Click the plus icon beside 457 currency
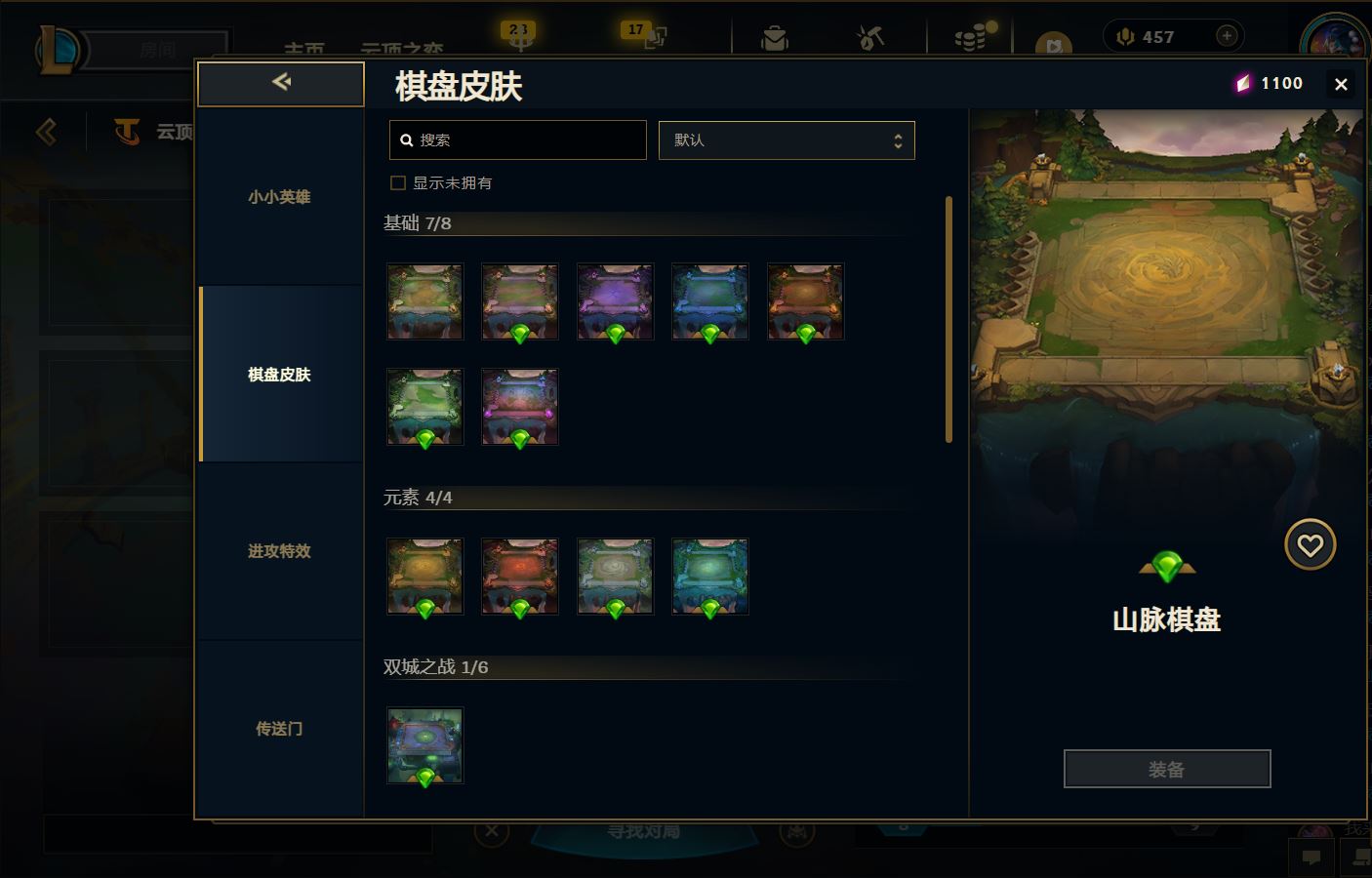The image size is (1372, 878). coord(1227,36)
